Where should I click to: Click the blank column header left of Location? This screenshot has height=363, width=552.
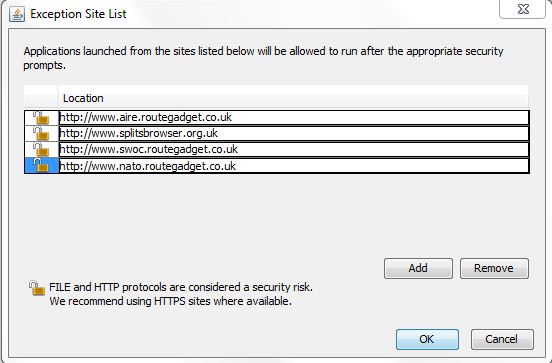(x=41, y=98)
